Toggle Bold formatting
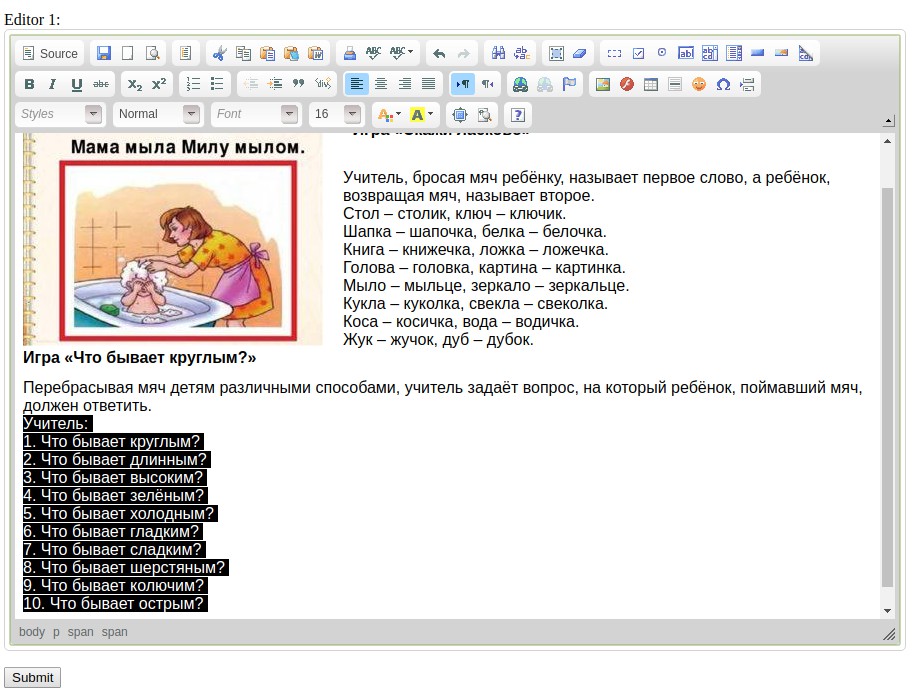The image size is (913, 697). [x=29, y=84]
